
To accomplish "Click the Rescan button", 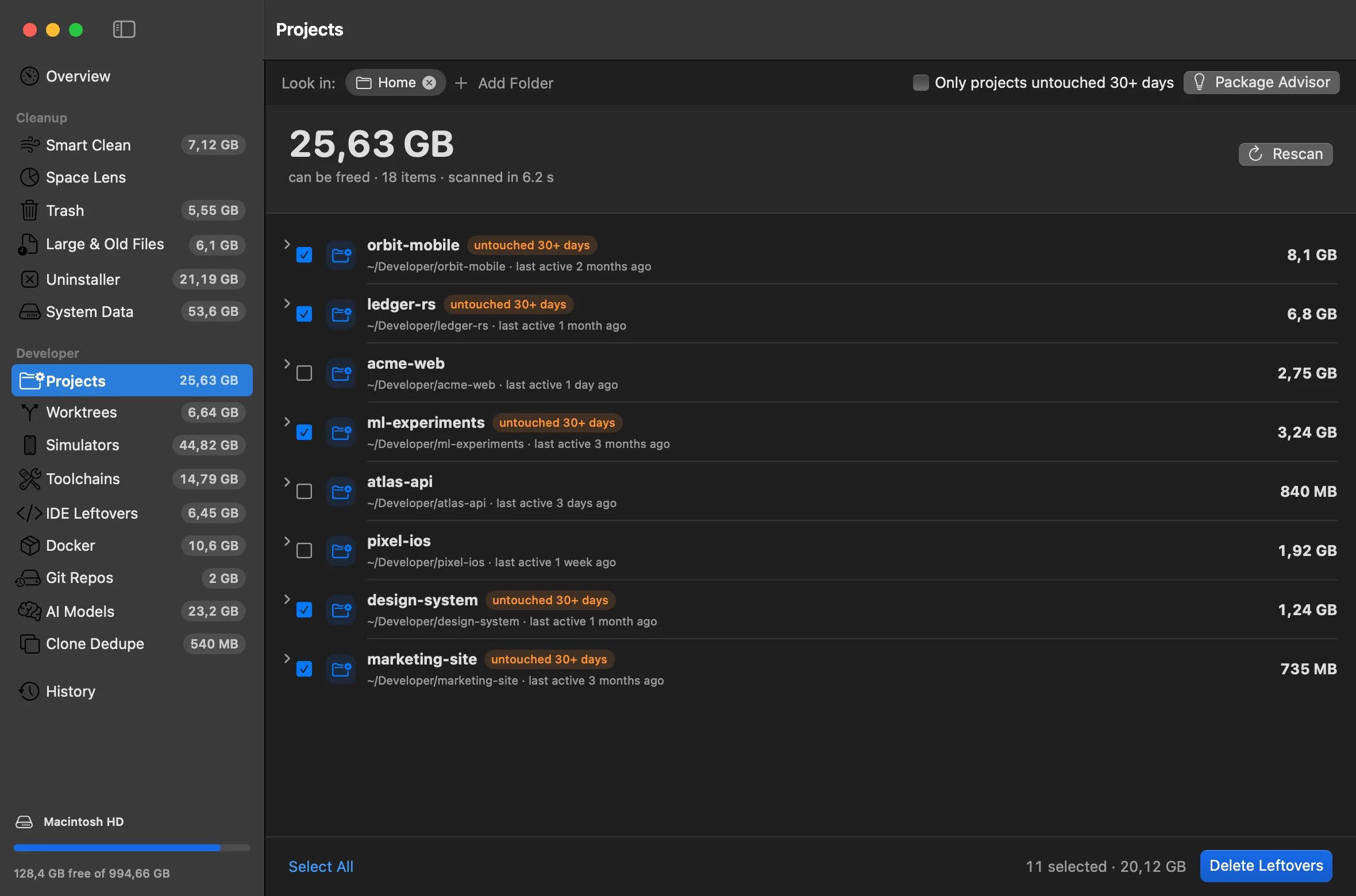I will pos(1285,154).
